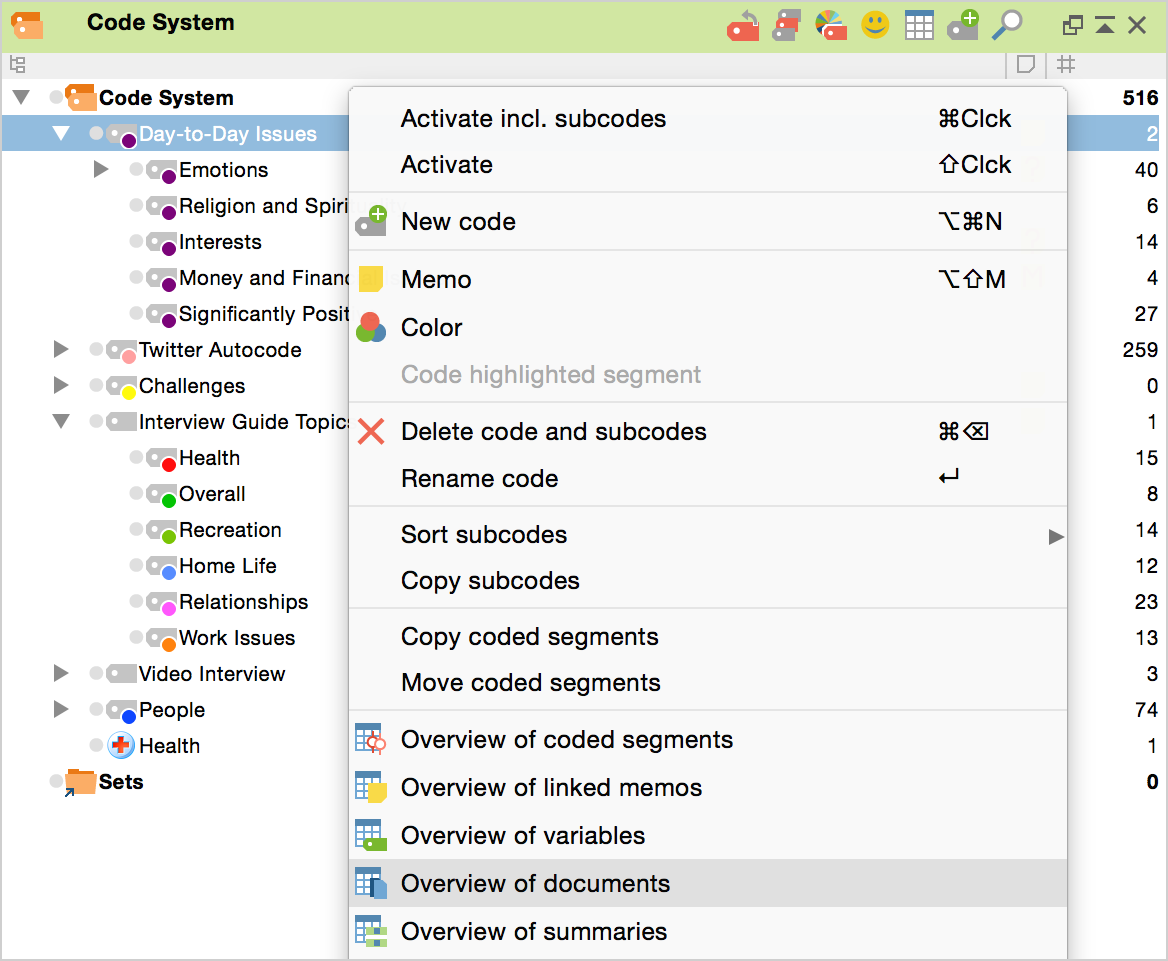
Task: Open the color-coding tag icon in toolbar
Action: [831, 26]
